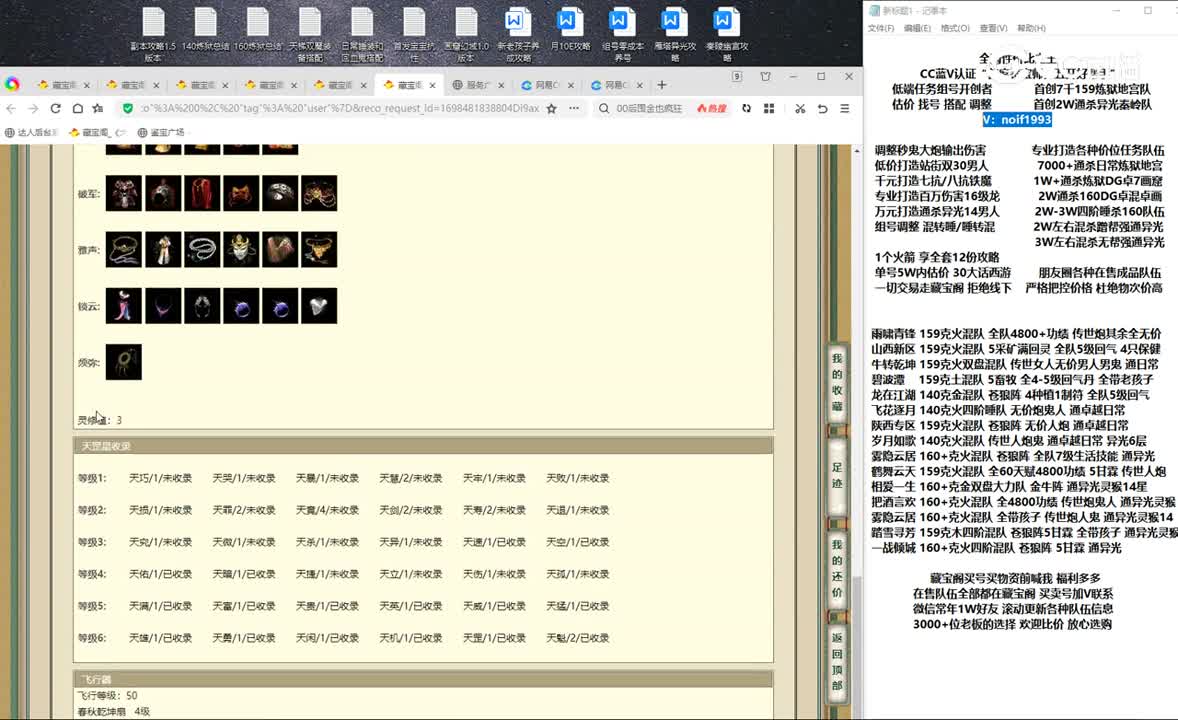Open 我的还价 side button
This screenshot has width=1178, height=720.
[837, 568]
